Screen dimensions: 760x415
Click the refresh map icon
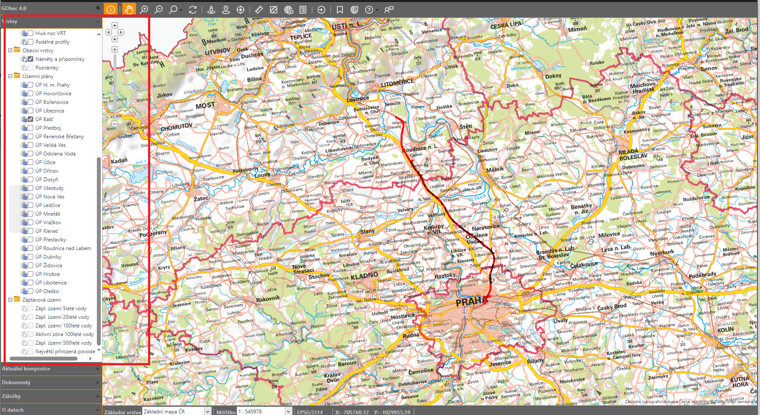tap(192, 9)
